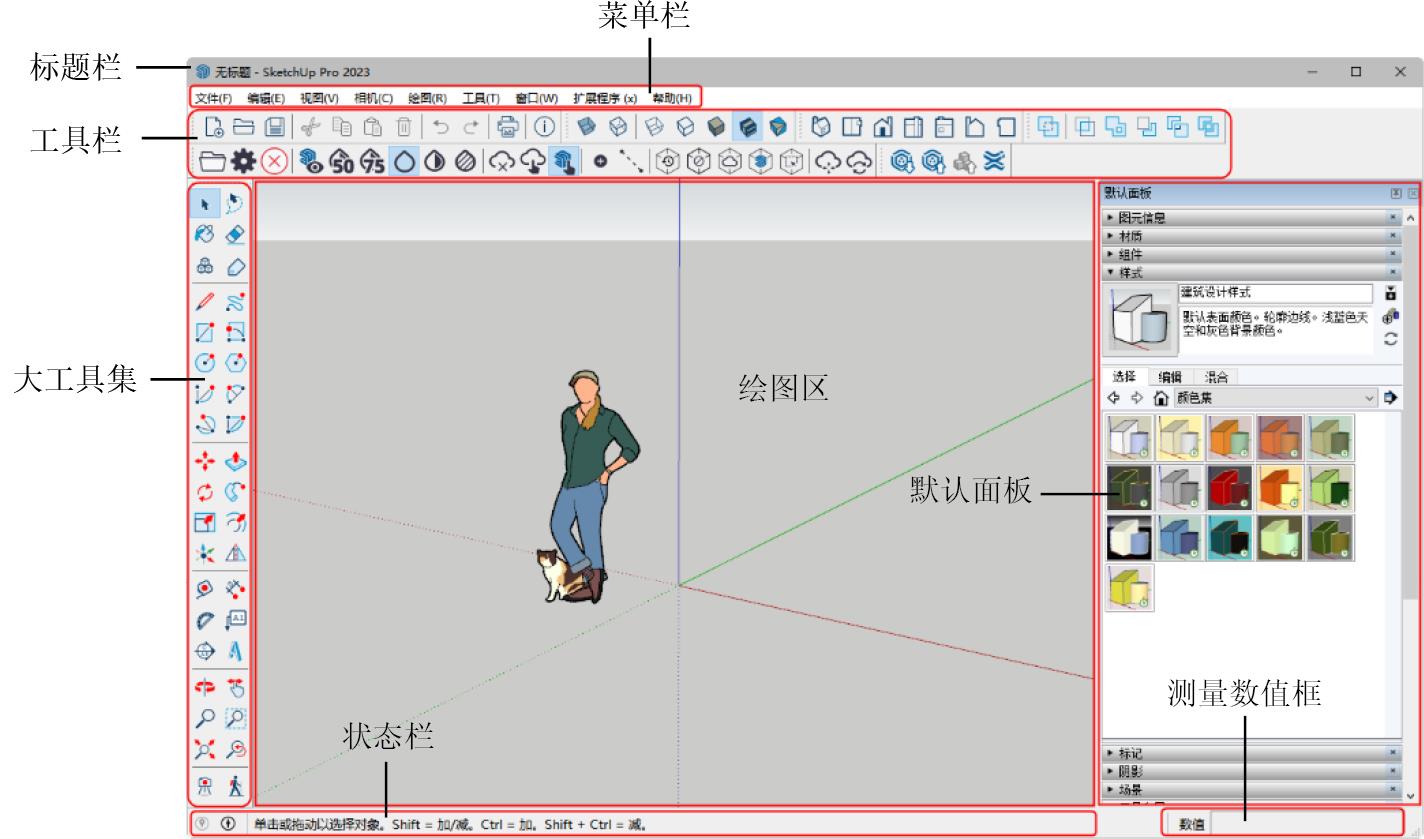Activate the Zoom Window tool
Image resolution: width=1424 pixels, height=839 pixels.
(x=235, y=717)
